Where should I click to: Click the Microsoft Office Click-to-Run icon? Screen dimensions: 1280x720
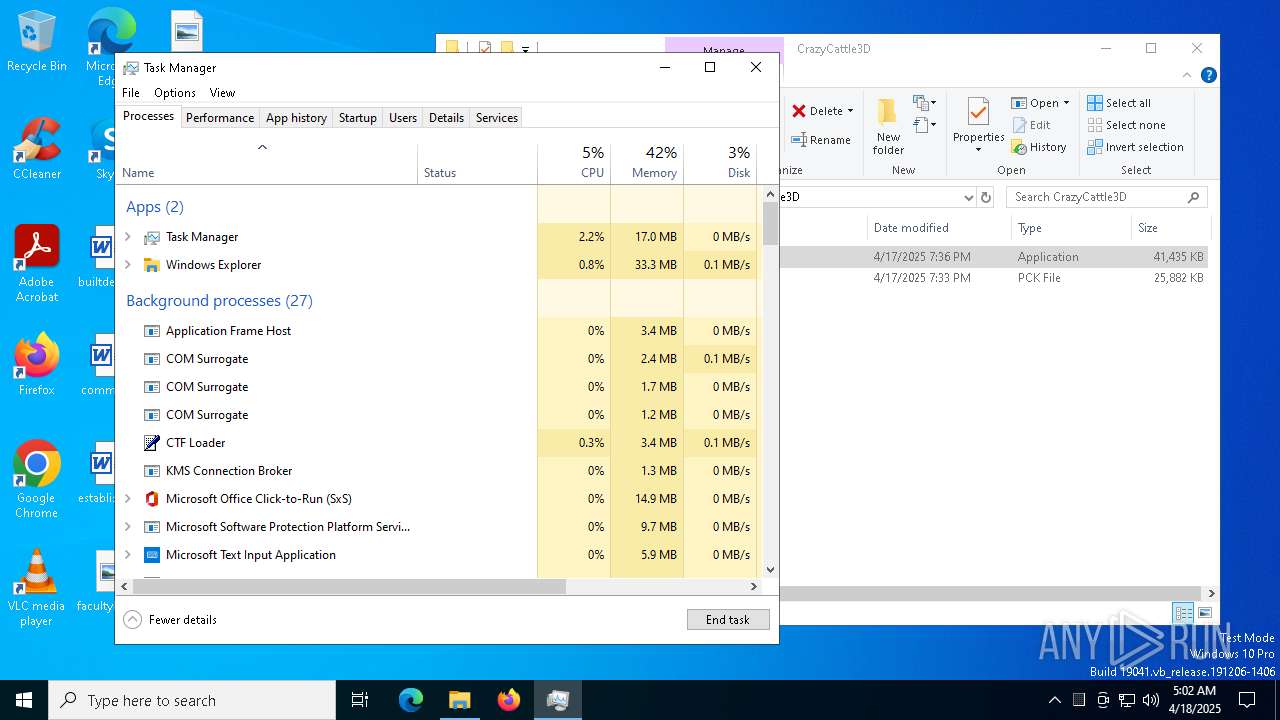(152, 499)
